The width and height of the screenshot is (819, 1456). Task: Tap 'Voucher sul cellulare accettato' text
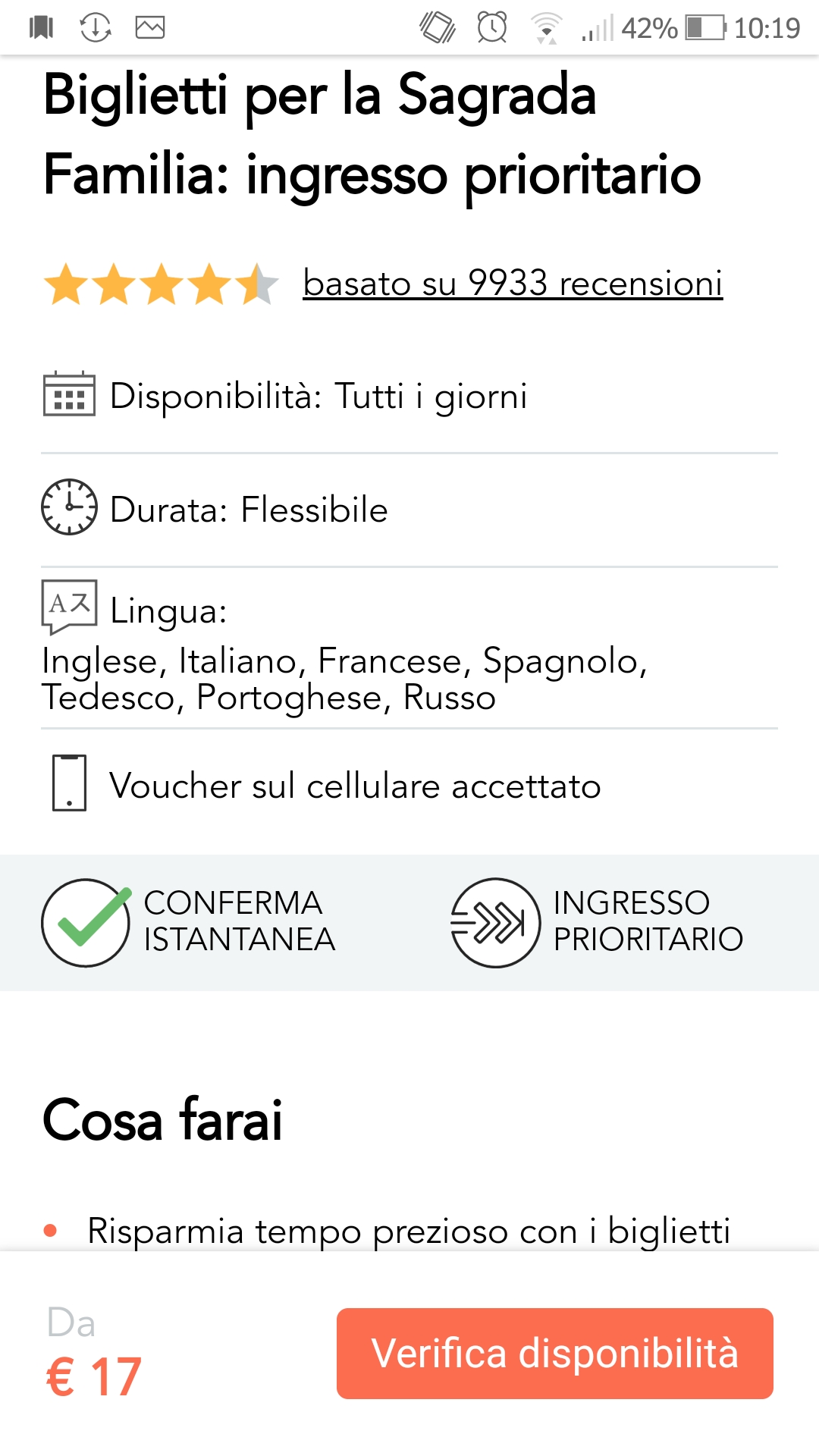click(355, 786)
